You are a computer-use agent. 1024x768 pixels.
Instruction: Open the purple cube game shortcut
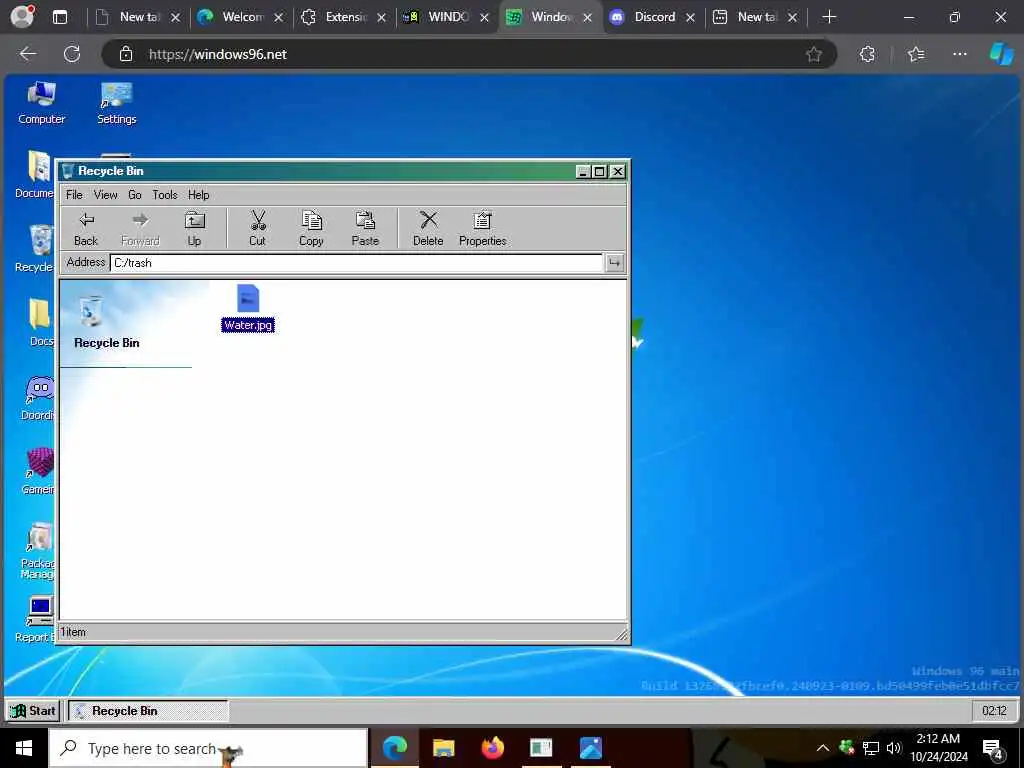[38, 471]
